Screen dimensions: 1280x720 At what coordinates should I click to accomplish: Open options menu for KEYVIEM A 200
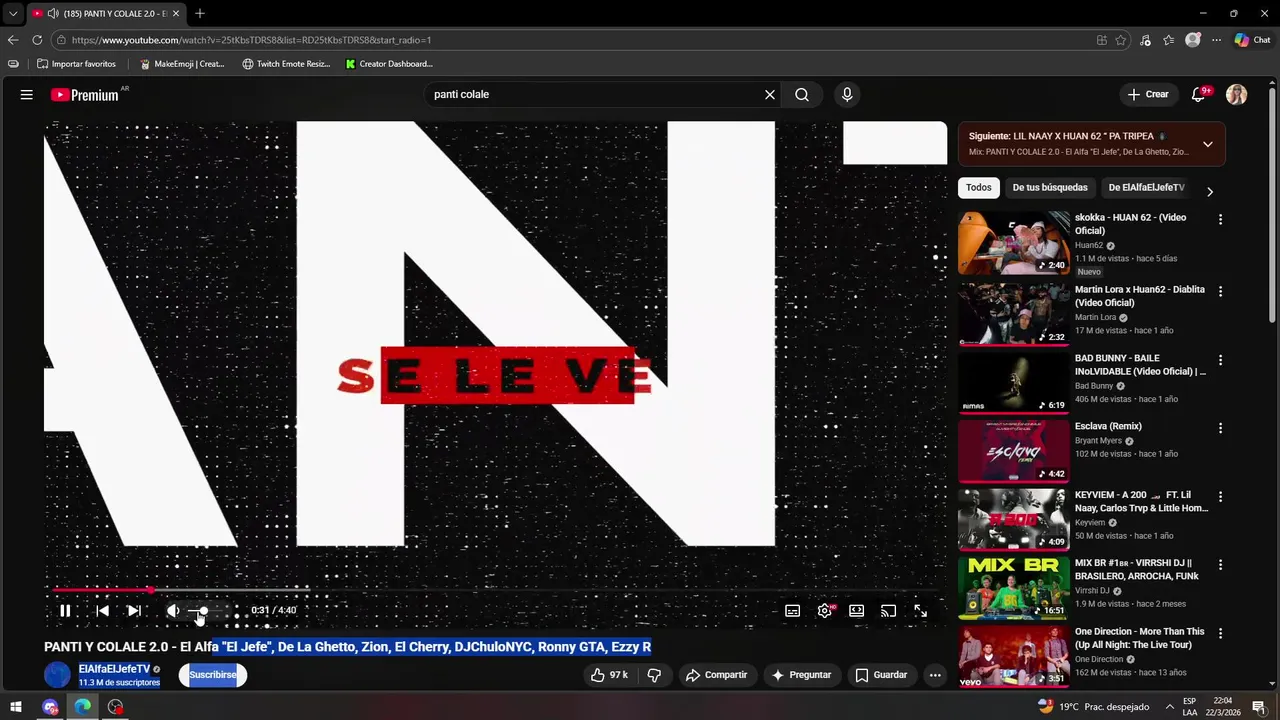1220,497
